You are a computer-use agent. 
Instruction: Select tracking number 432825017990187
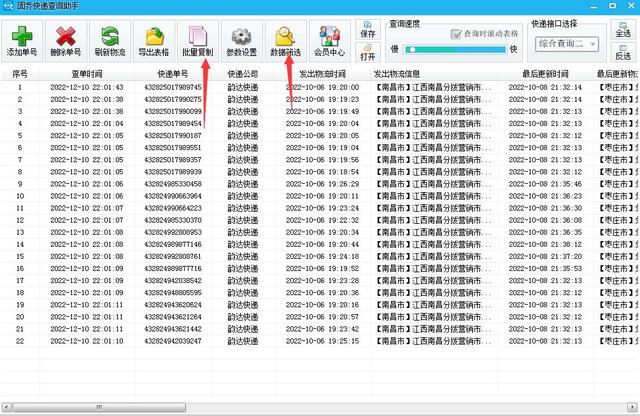click(x=173, y=136)
